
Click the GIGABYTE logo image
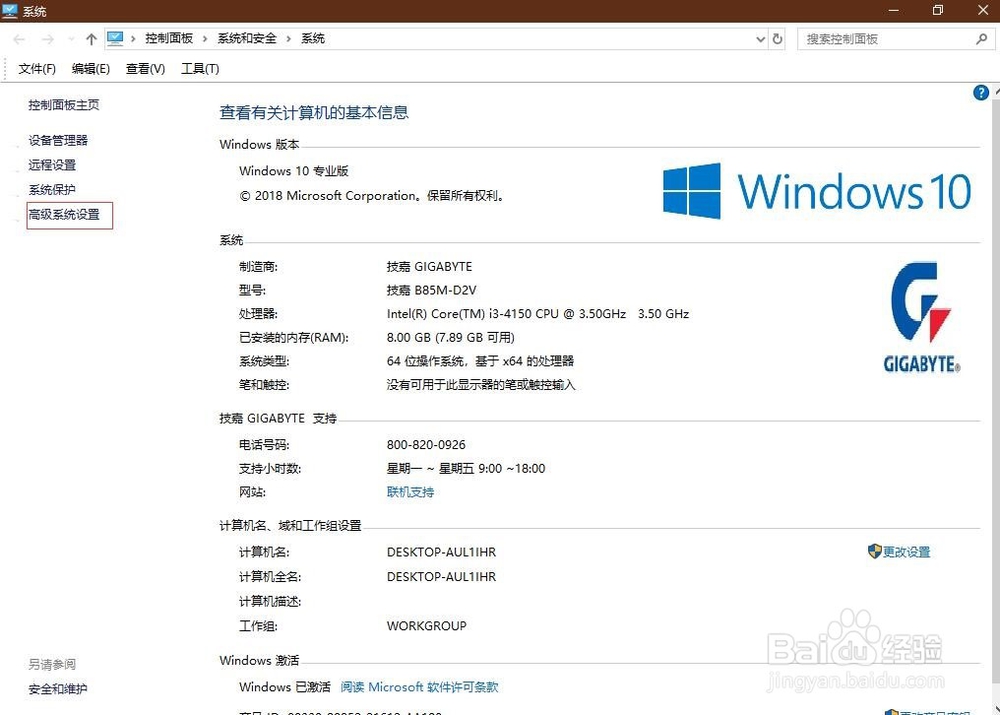coord(922,317)
